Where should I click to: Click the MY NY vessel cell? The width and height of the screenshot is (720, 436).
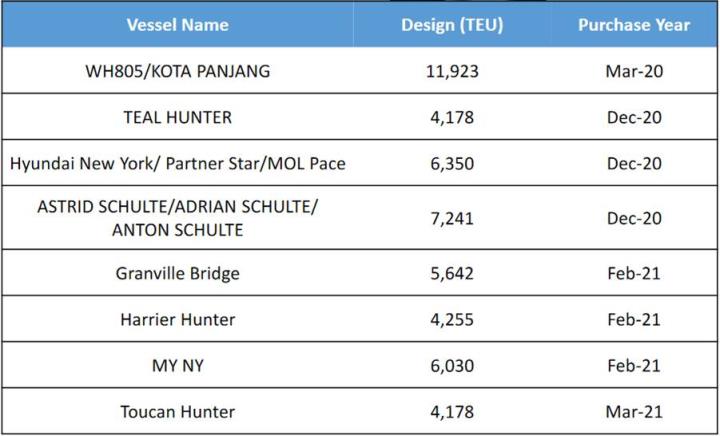[177, 366]
